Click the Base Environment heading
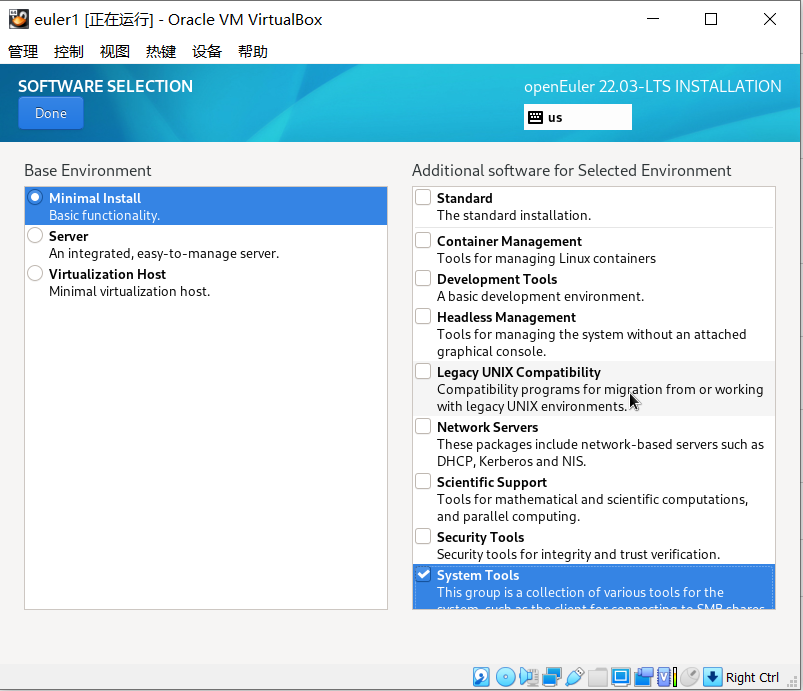 pos(88,170)
